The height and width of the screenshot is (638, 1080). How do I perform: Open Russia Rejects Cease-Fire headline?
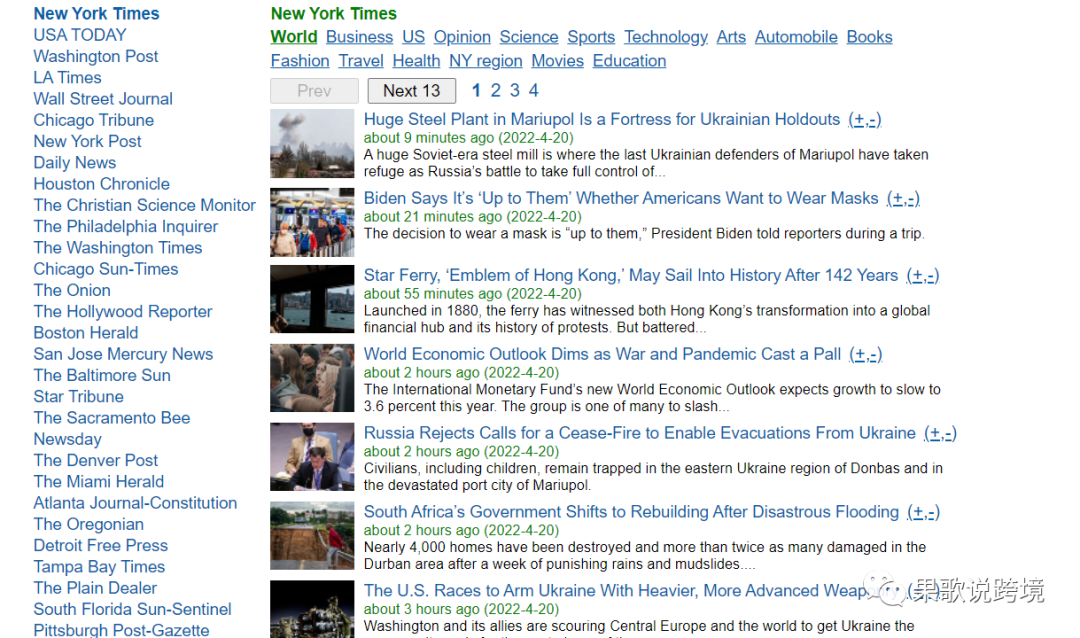(x=640, y=434)
